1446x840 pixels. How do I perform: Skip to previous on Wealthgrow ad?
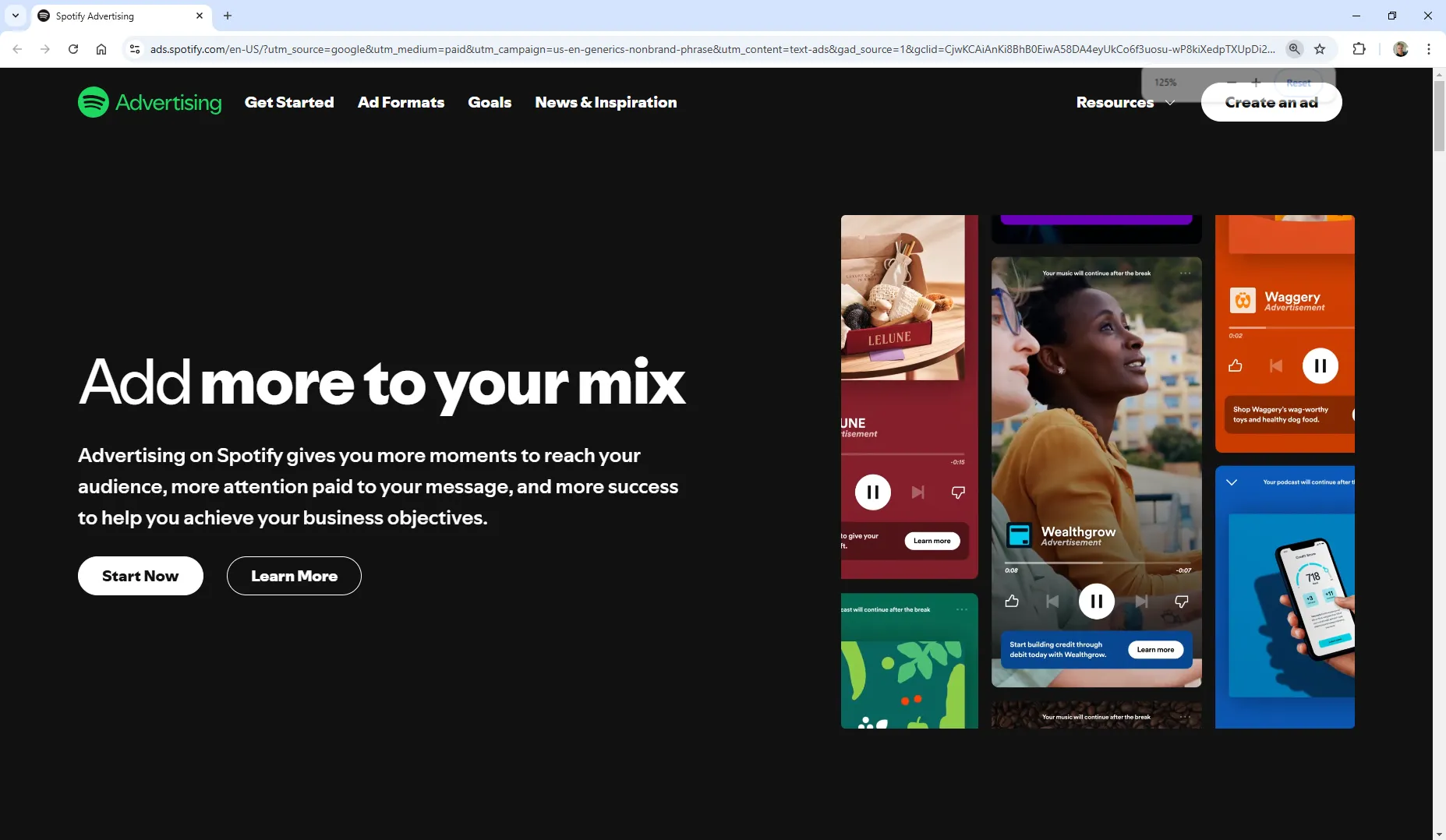pos(1052,601)
